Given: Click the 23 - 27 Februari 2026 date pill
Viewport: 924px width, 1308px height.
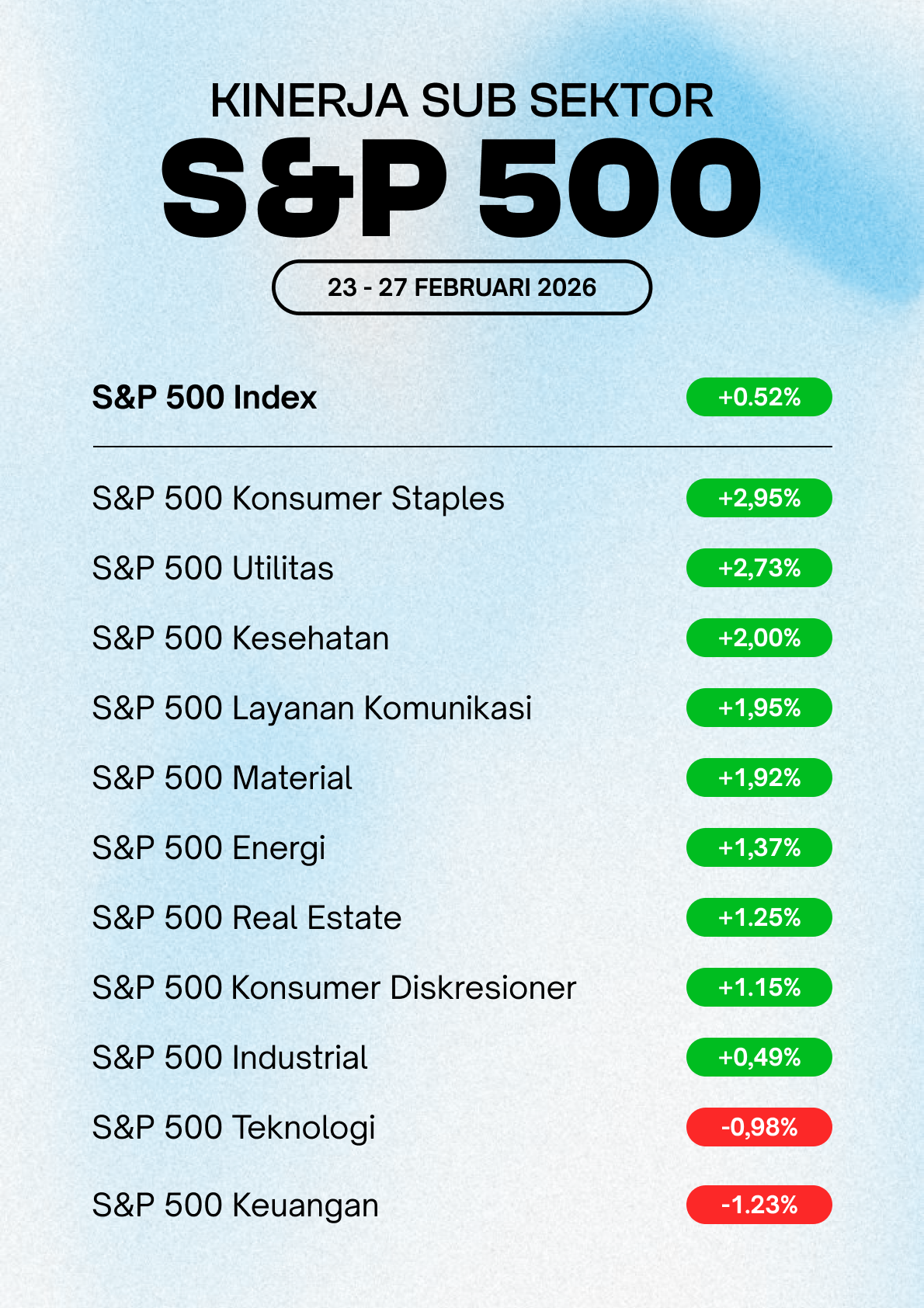Looking at the screenshot, I should click(x=461, y=287).
